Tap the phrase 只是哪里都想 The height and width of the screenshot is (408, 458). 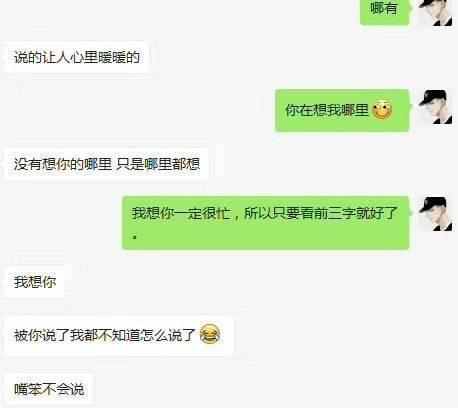pyautogui.click(x=158, y=164)
